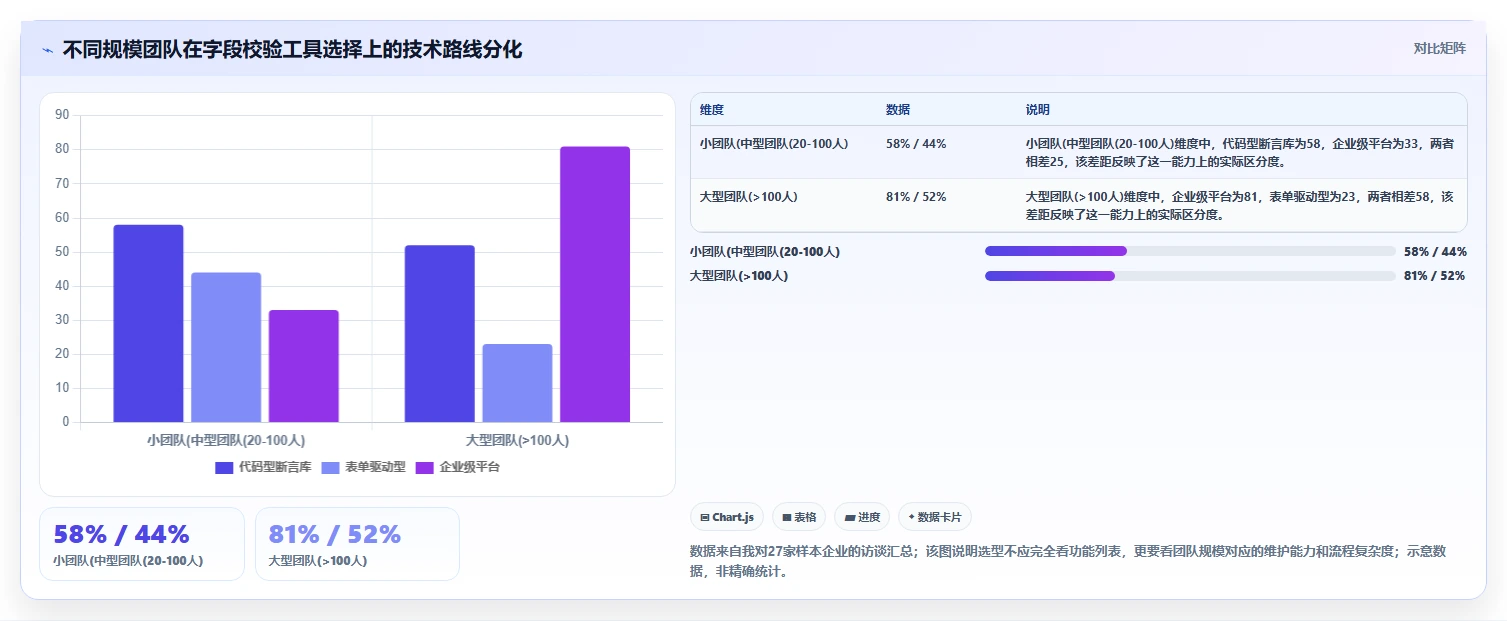The height and width of the screenshot is (621, 1507).
Task: Click the 企业级平台 purple legend color box
Action: click(425, 467)
